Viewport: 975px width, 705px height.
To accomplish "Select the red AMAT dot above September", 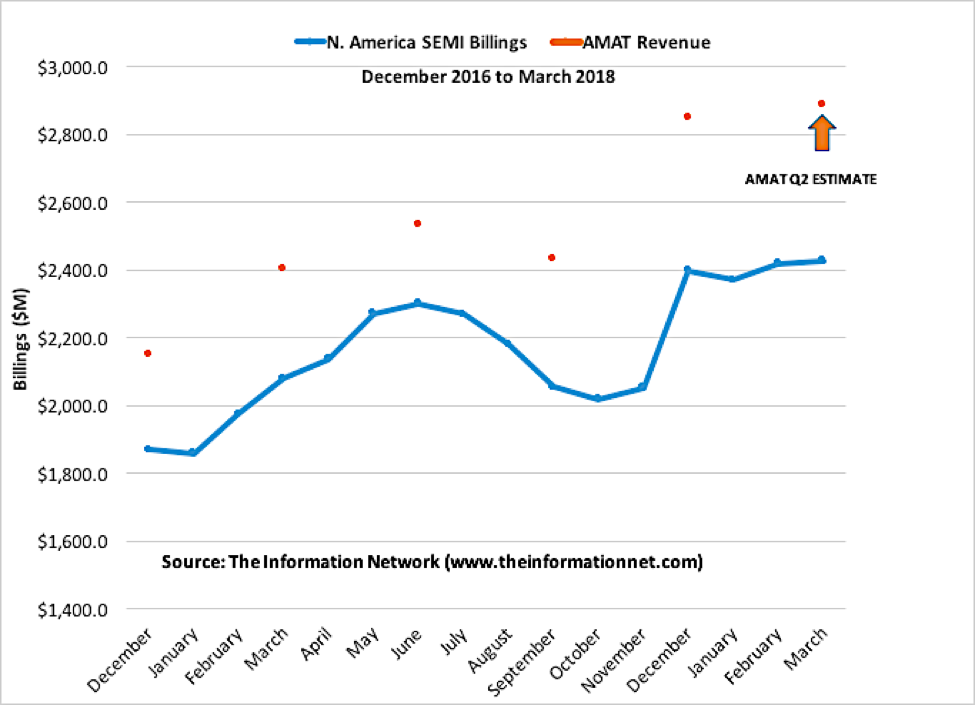I will [x=552, y=257].
